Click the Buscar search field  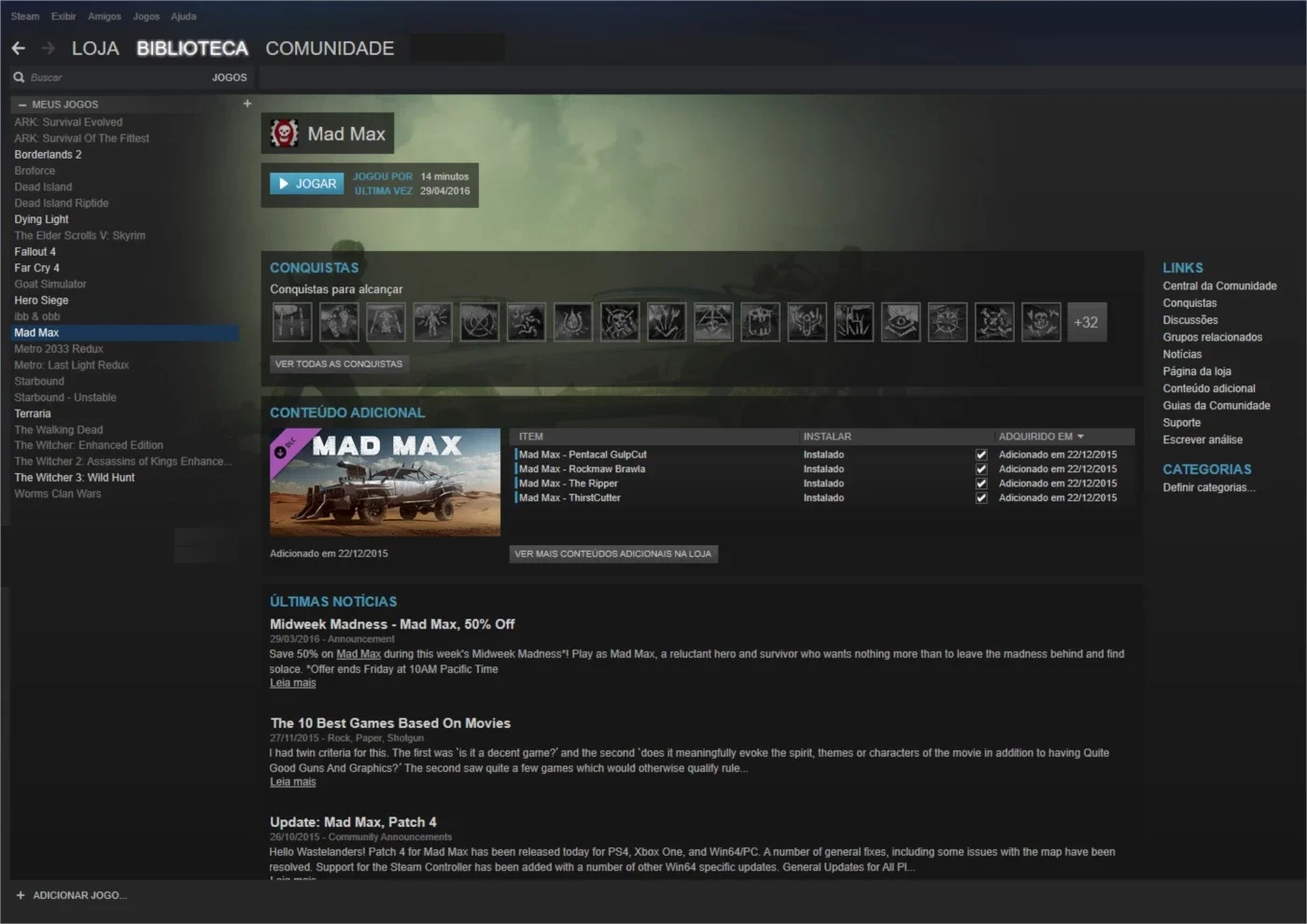tap(112, 77)
